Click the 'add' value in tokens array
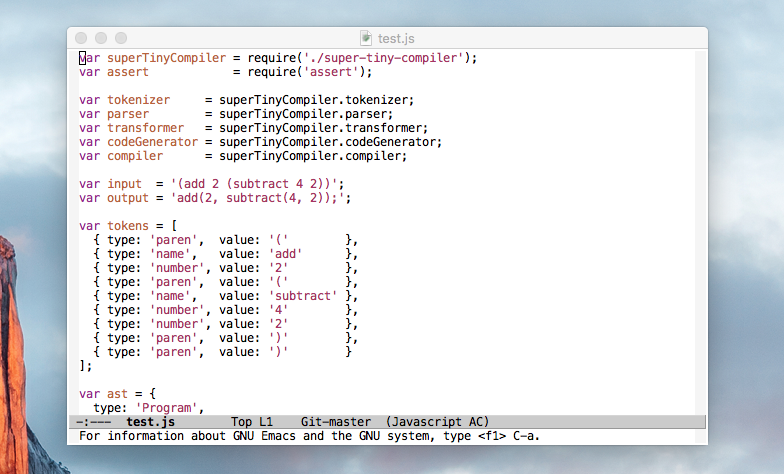The height and width of the screenshot is (474, 784). click(x=286, y=254)
